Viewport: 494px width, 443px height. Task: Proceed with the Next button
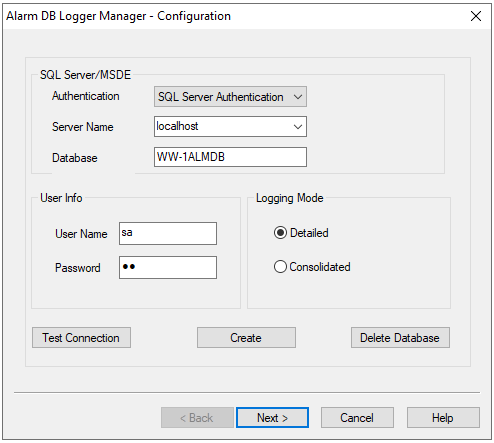coord(272,417)
